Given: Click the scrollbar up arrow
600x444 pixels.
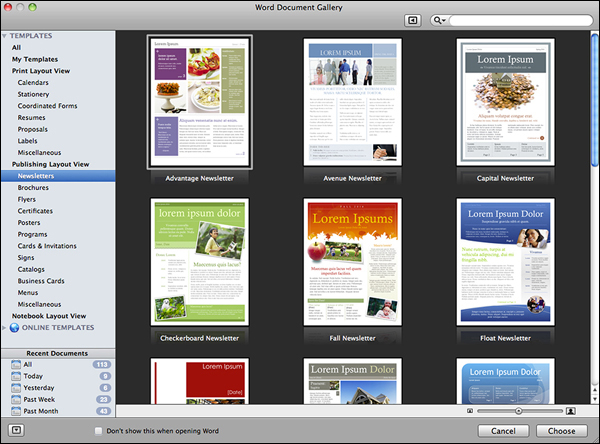Looking at the screenshot, I should (x=595, y=390).
